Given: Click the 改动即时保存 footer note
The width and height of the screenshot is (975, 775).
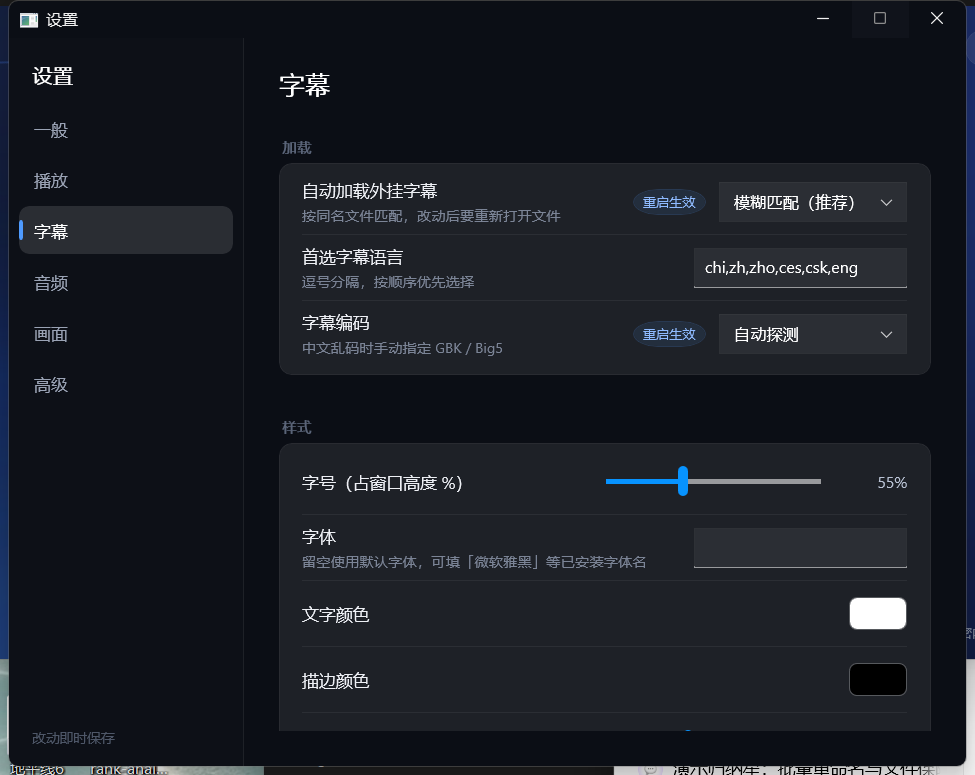Looking at the screenshot, I should (73, 738).
